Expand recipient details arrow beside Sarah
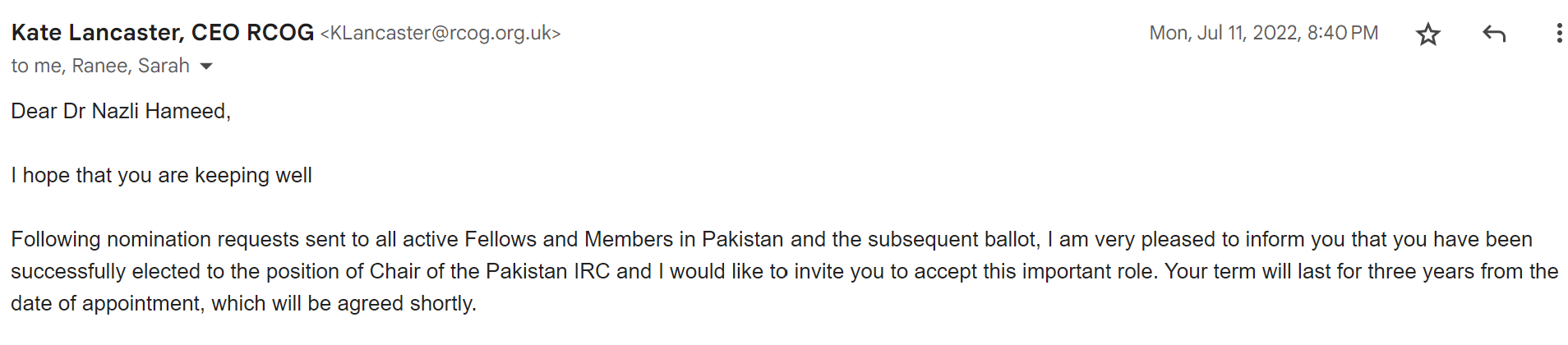The width and height of the screenshot is (1568, 345). click(x=206, y=67)
